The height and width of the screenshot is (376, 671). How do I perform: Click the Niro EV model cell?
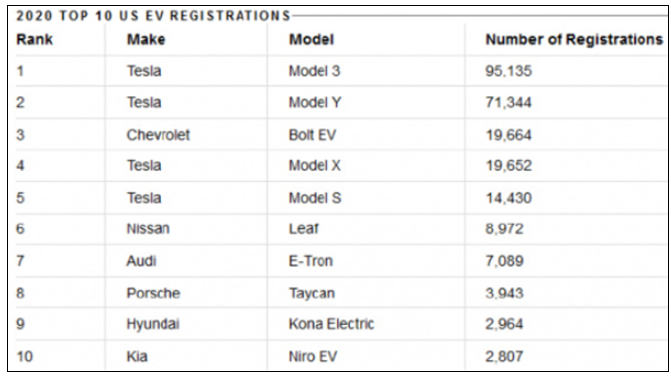coord(313,356)
